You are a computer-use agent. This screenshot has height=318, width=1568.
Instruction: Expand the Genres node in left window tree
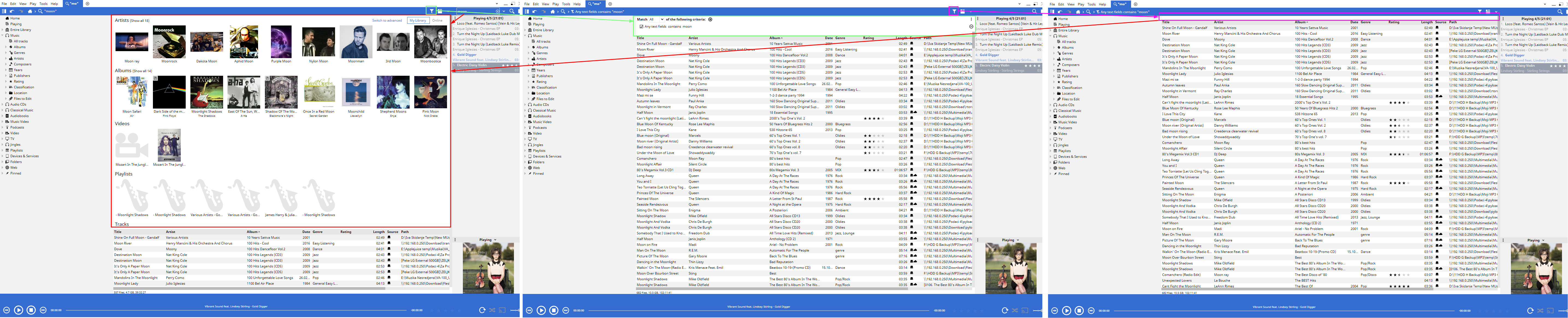tap(6, 52)
